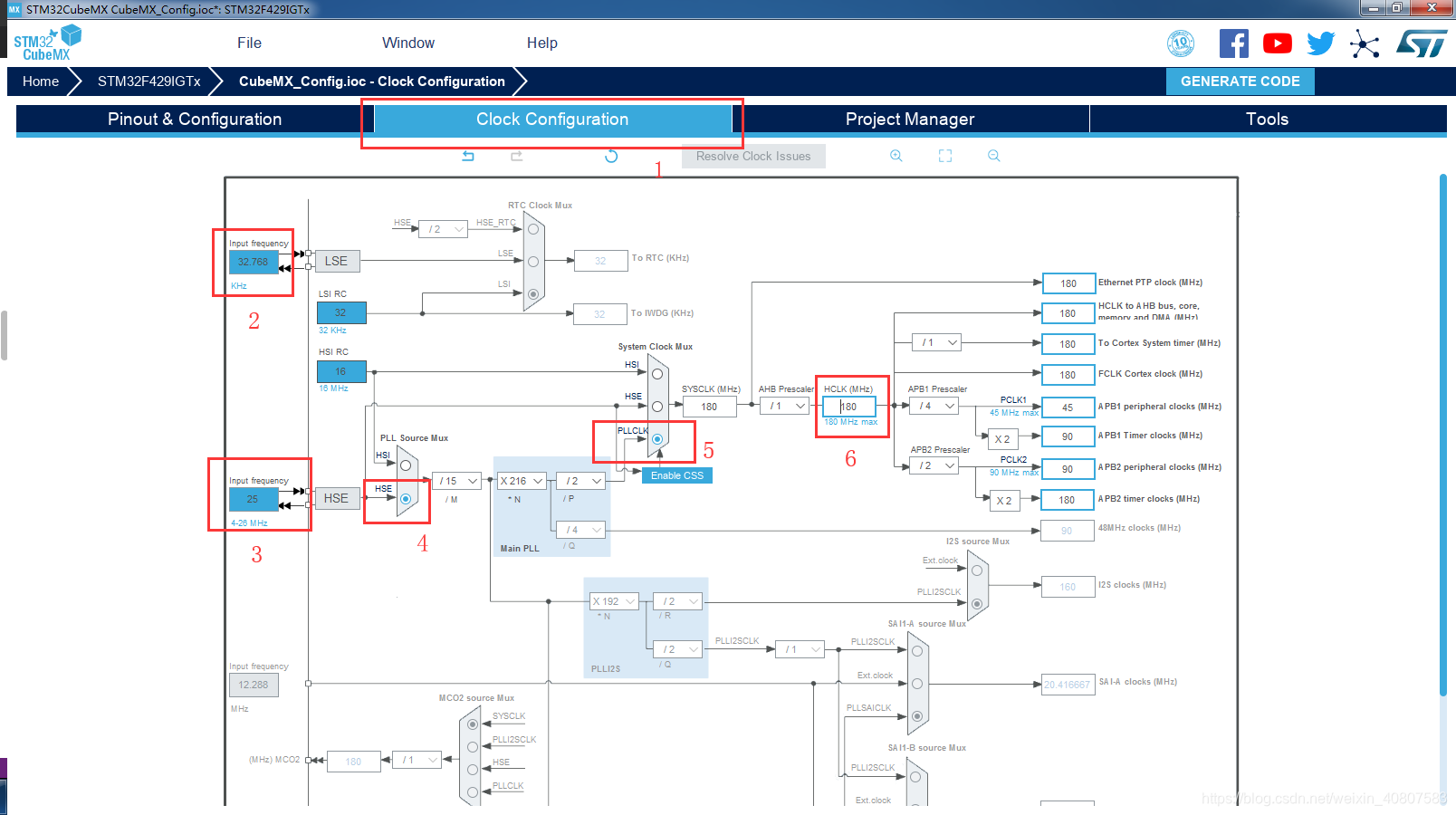Select PLLCLK radio in System Clock Mux
The height and width of the screenshot is (815, 1456).
657,439
